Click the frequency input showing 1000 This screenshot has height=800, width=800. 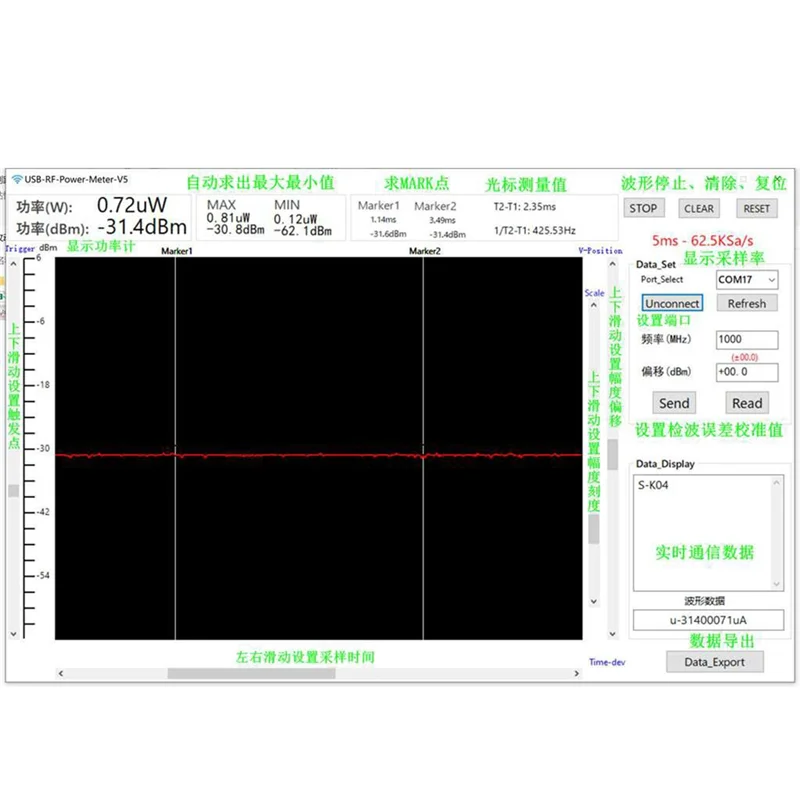click(x=747, y=339)
